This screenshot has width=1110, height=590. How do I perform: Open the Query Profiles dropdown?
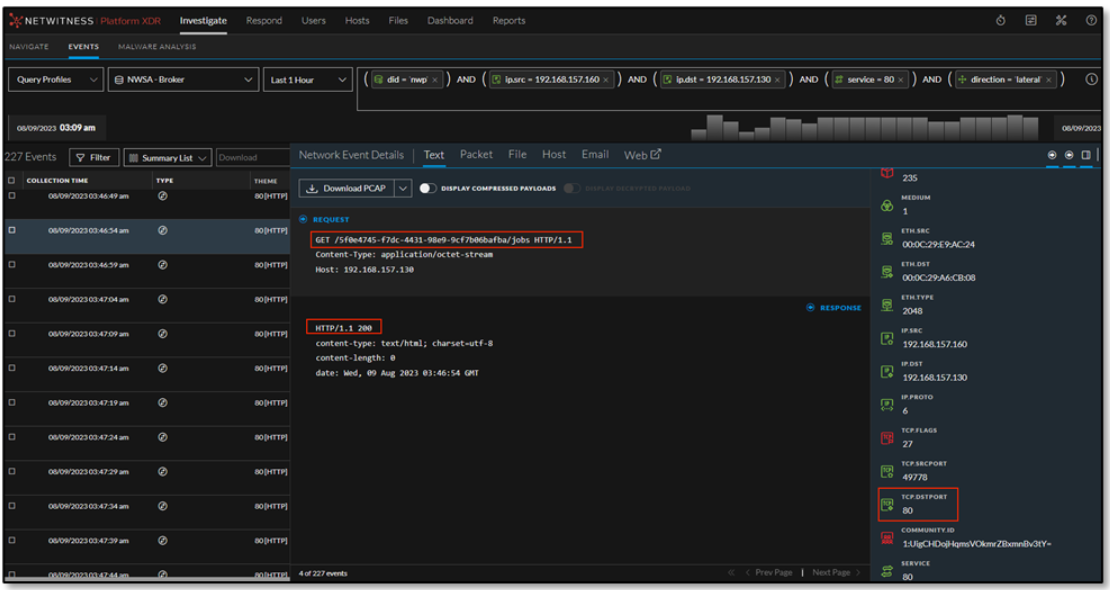coord(56,80)
